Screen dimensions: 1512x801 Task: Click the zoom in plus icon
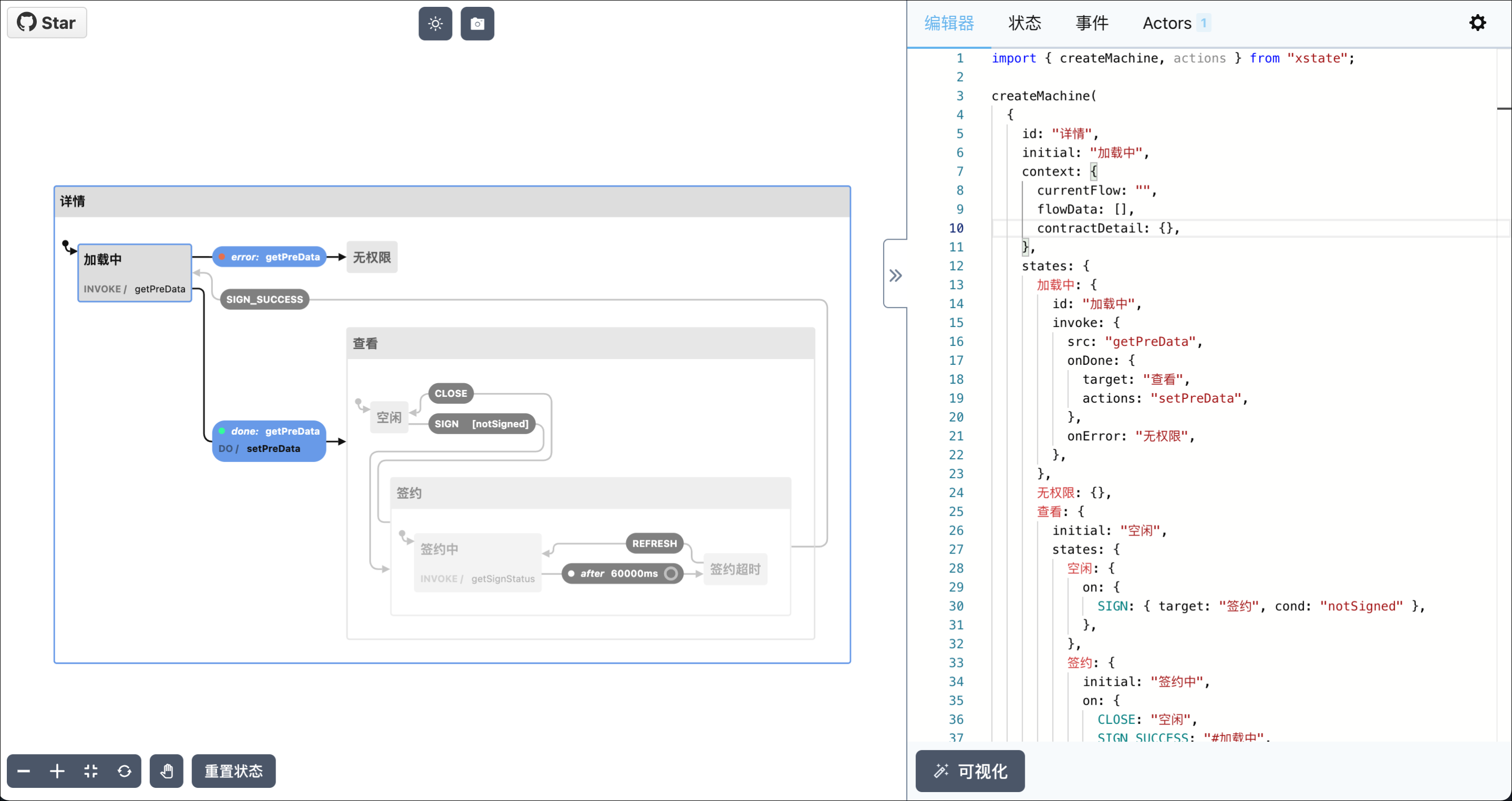[57, 771]
